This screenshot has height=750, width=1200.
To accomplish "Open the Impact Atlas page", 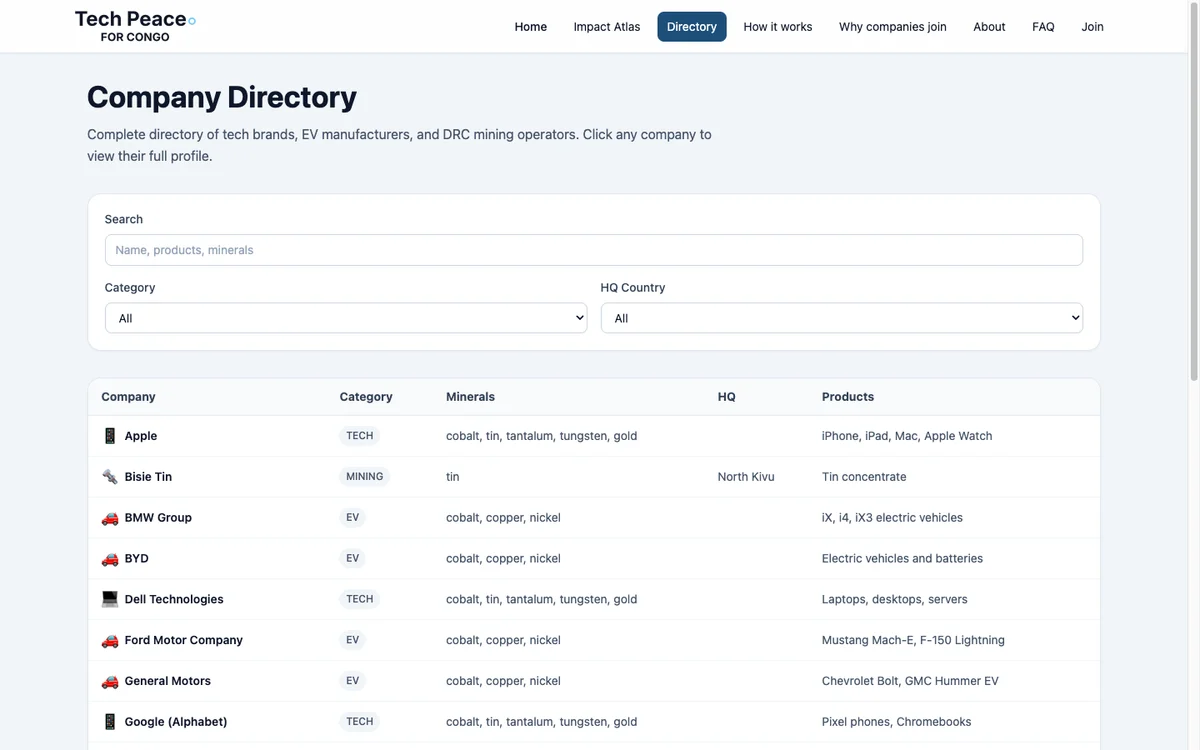I will pos(607,27).
